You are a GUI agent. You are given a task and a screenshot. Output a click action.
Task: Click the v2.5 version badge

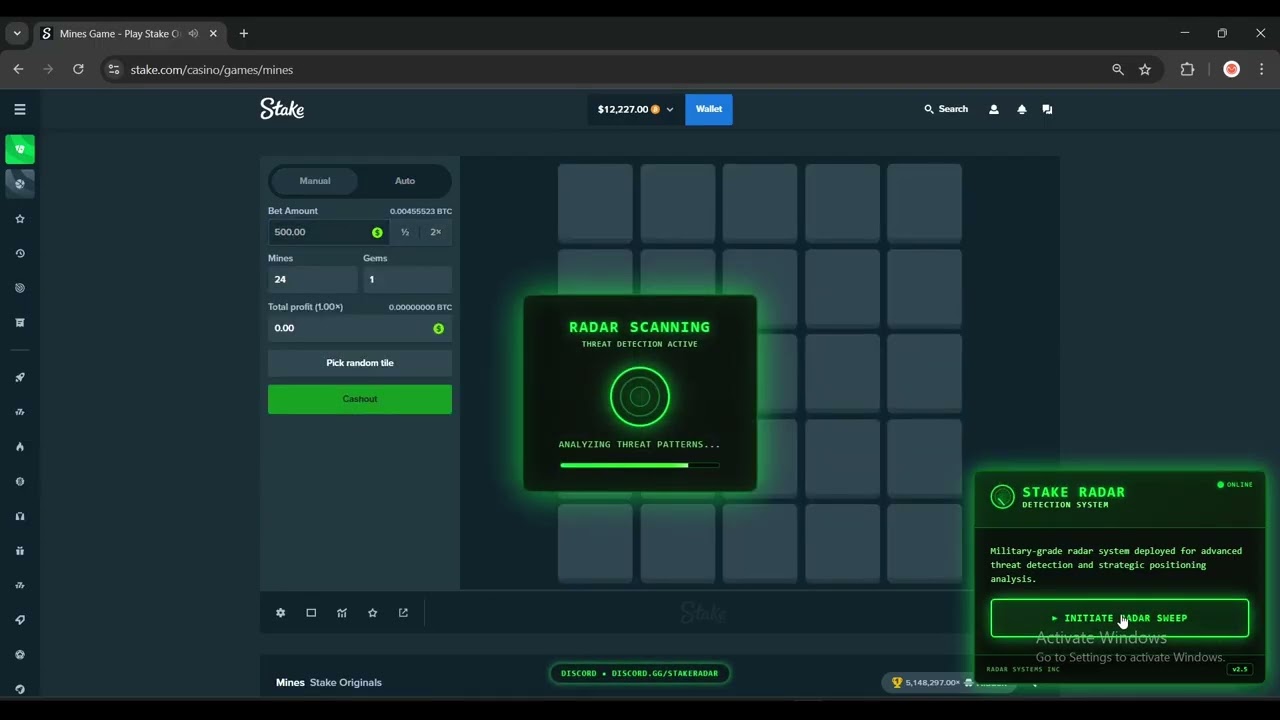(x=1240, y=669)
